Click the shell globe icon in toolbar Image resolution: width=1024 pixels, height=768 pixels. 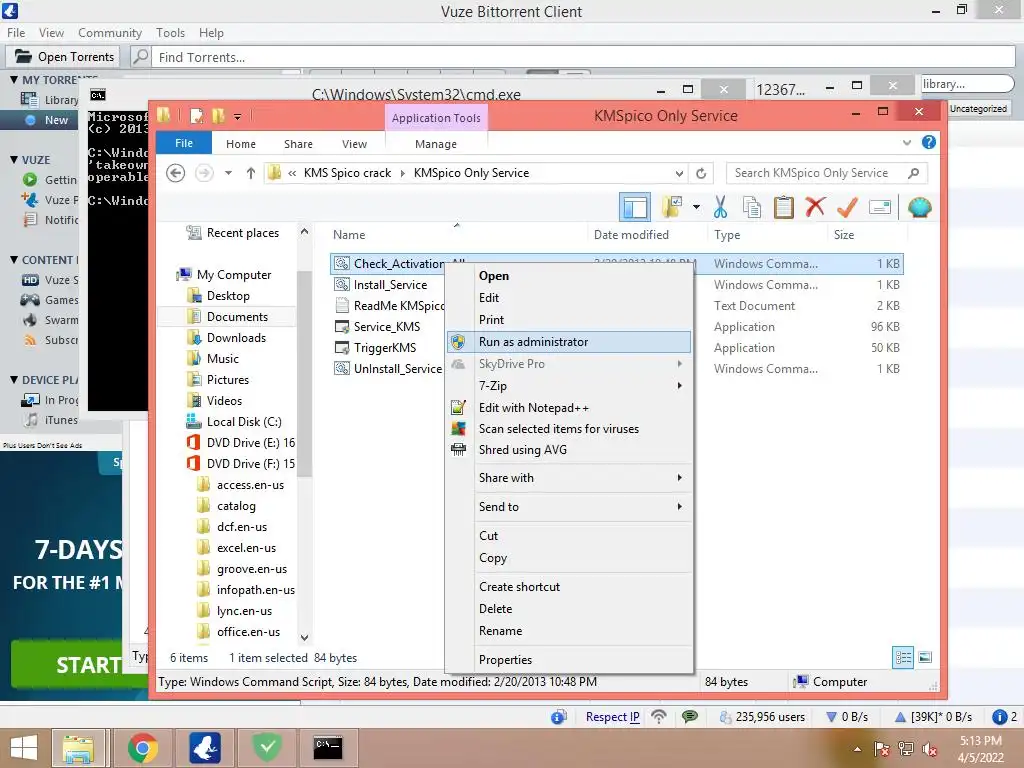(x=920, y=207)
